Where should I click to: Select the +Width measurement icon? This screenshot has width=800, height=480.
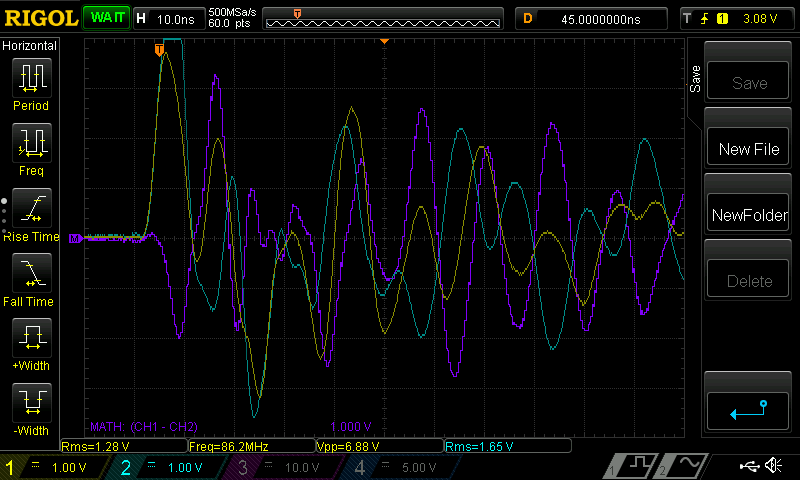click(32, 338)
